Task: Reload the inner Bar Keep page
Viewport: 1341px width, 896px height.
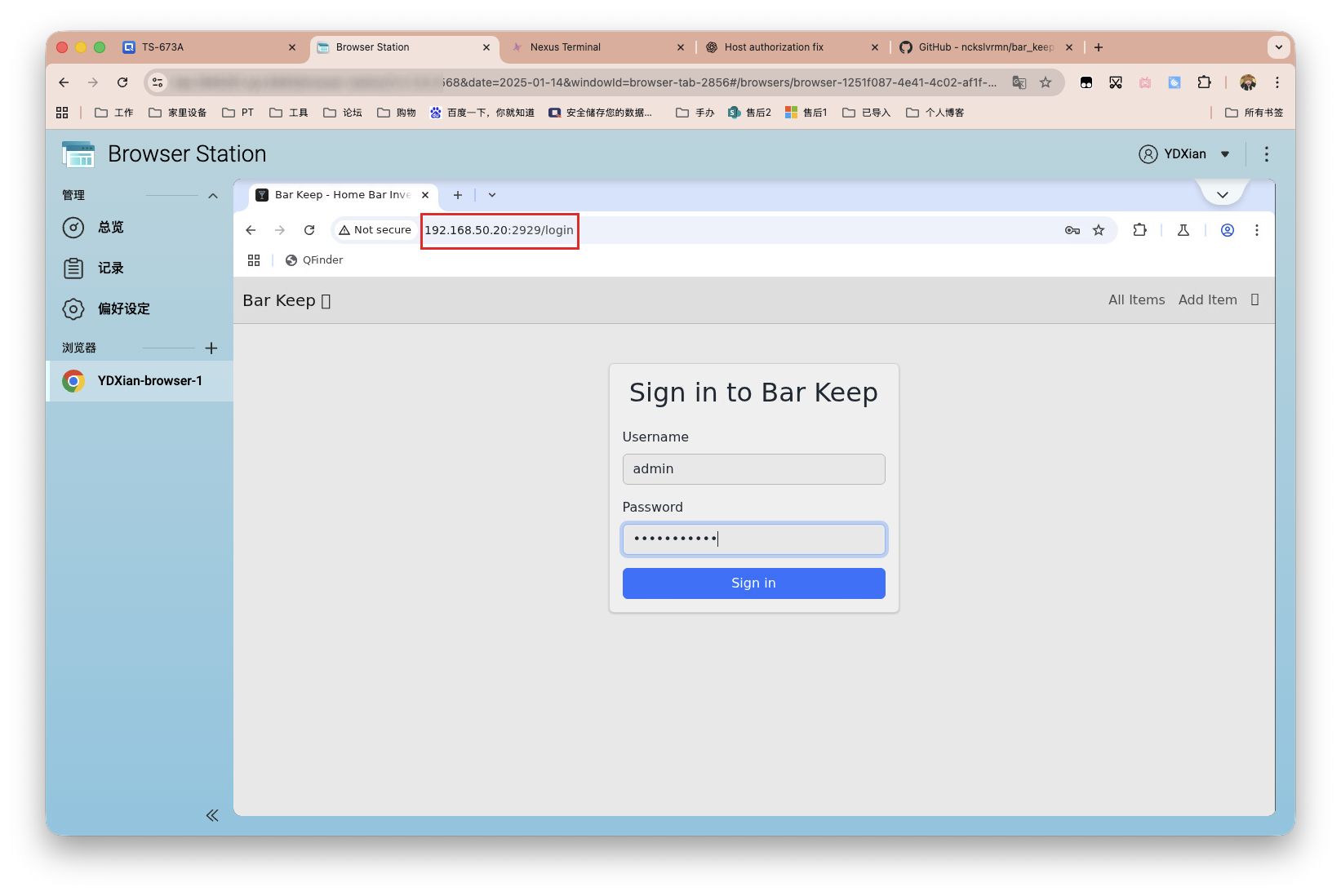Action: point(309,230)
